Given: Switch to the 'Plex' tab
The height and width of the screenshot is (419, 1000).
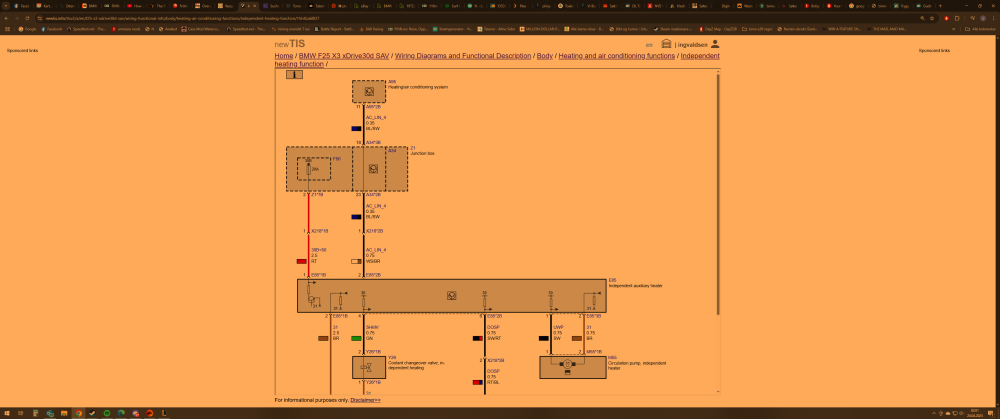Looking at the screenshot, I should [x=520, y=6].
